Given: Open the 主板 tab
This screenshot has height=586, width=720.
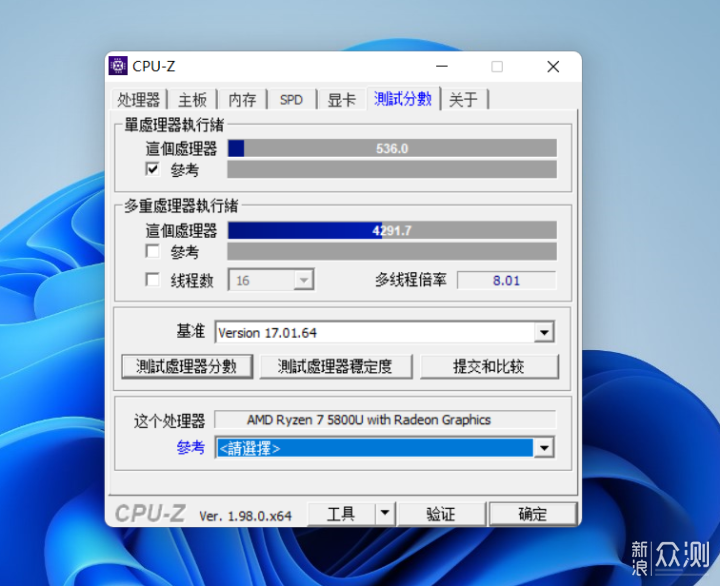Looking at the screenshot, I should (192, 100).
